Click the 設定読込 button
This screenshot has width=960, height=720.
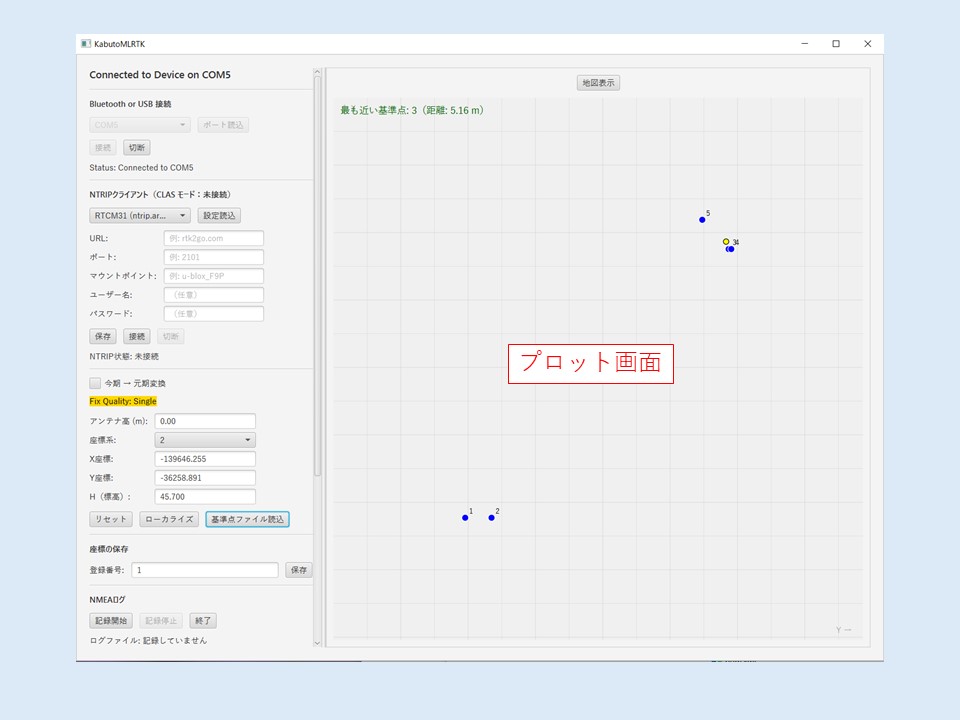219,216
